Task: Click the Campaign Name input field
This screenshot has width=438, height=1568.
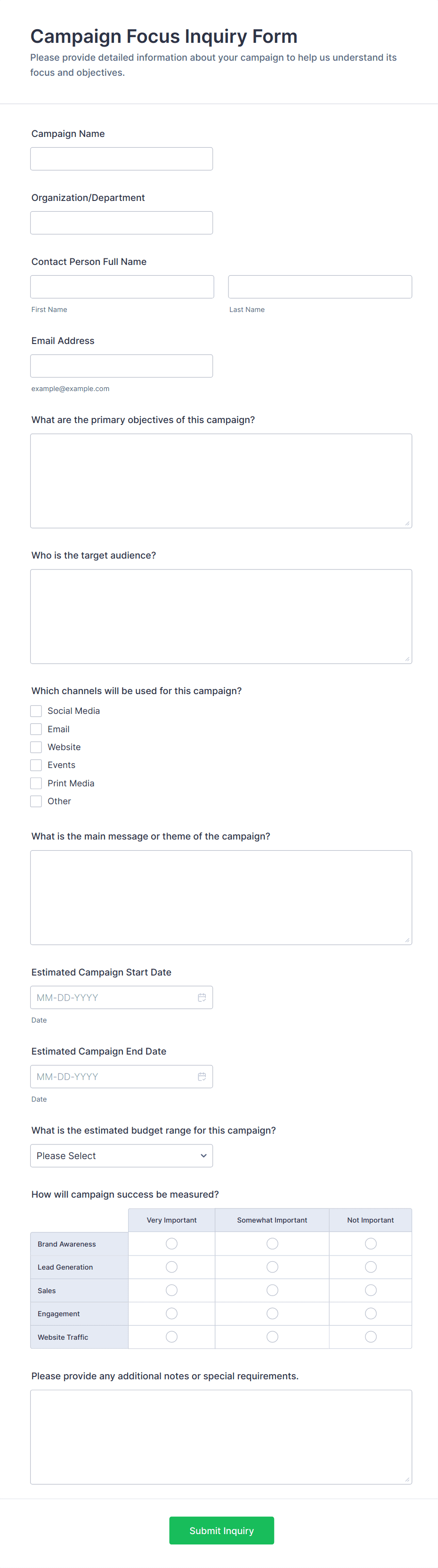Action: pyautogui.click(x=121, y=158)
